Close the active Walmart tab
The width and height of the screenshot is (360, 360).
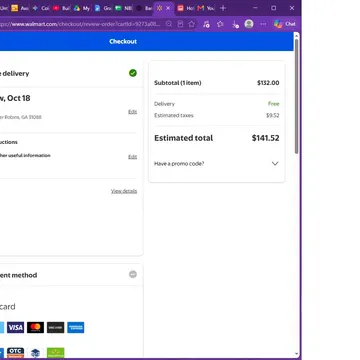168,8
